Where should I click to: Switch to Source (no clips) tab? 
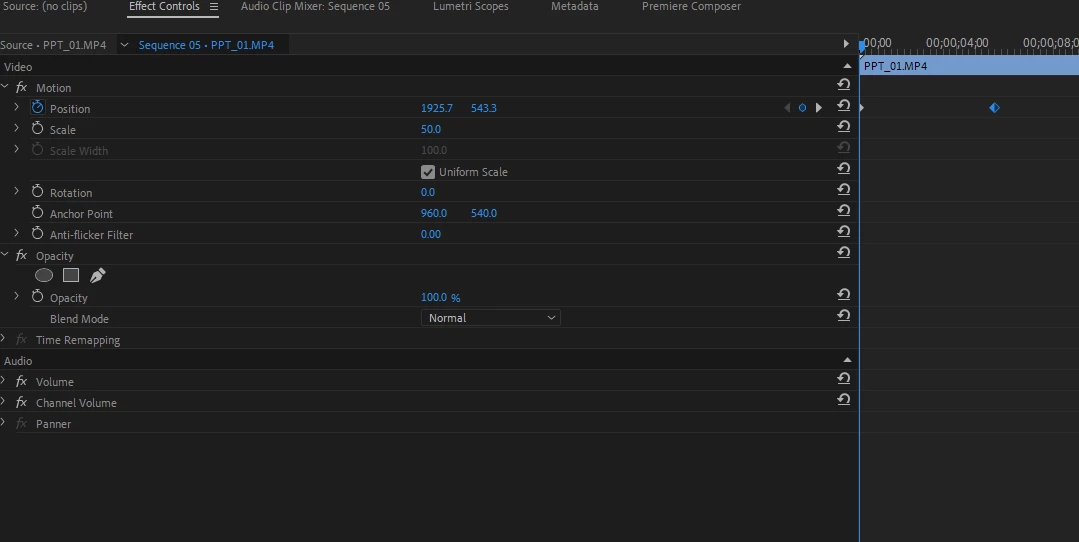click(x=45, y=6)
